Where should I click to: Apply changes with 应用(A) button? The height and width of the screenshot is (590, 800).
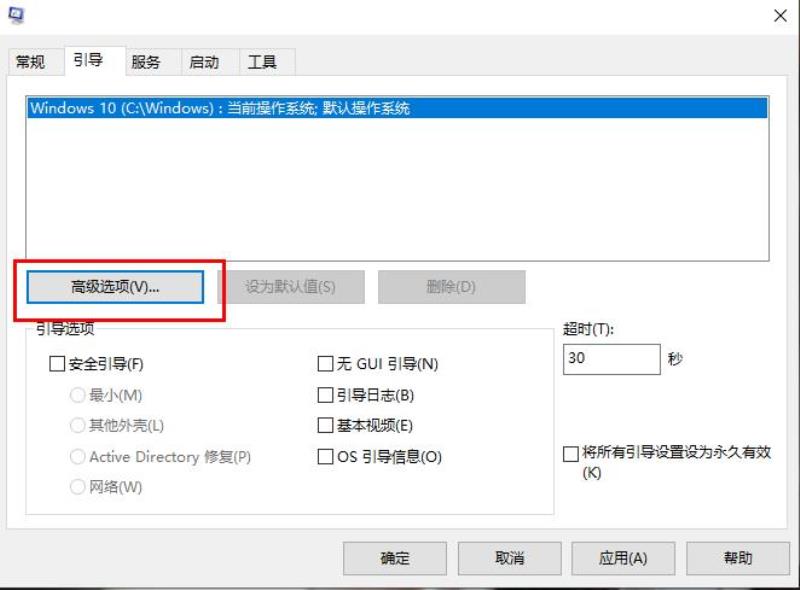tap(623, 558)
